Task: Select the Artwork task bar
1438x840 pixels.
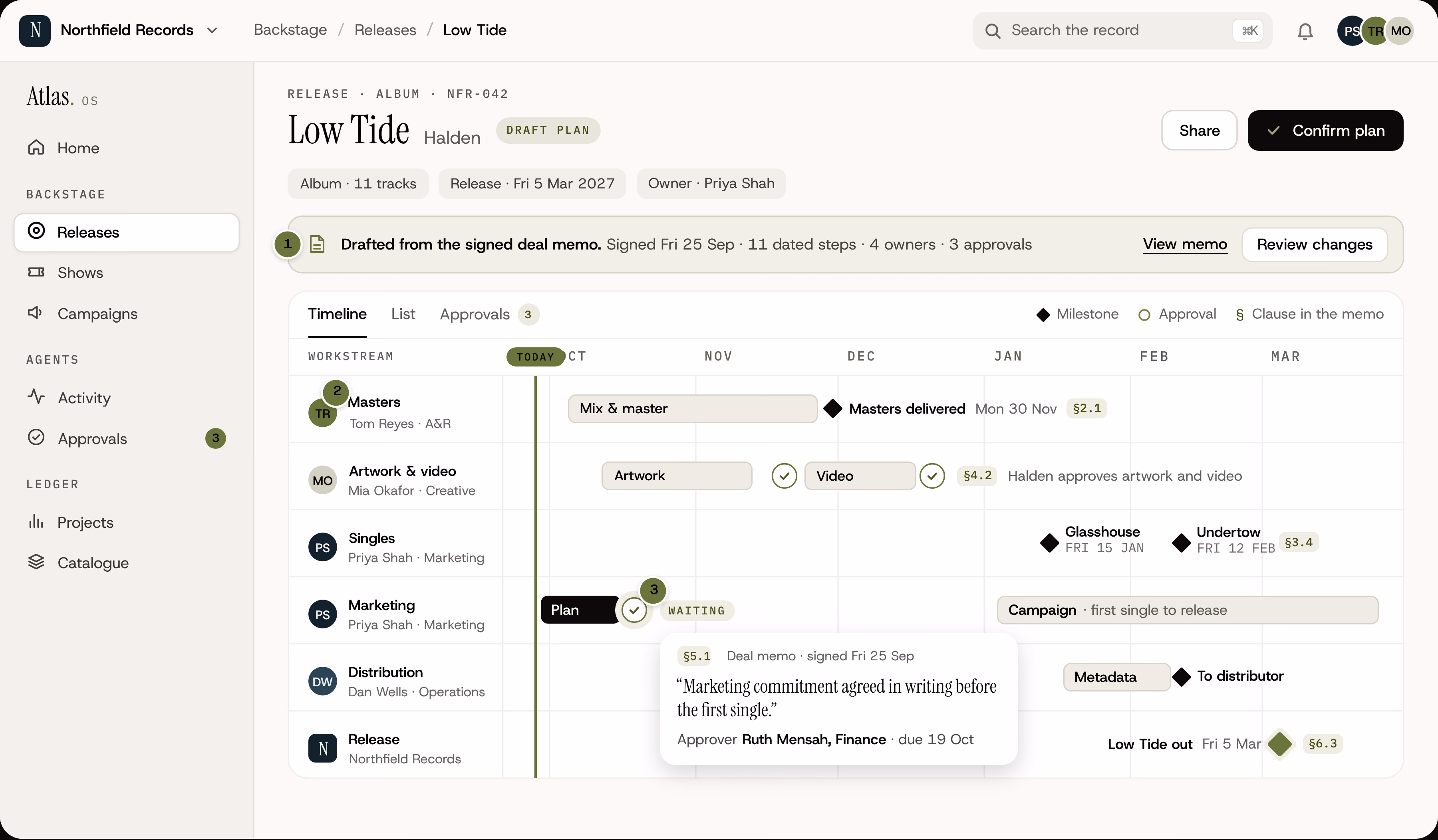Action: (x=677, y=475)
